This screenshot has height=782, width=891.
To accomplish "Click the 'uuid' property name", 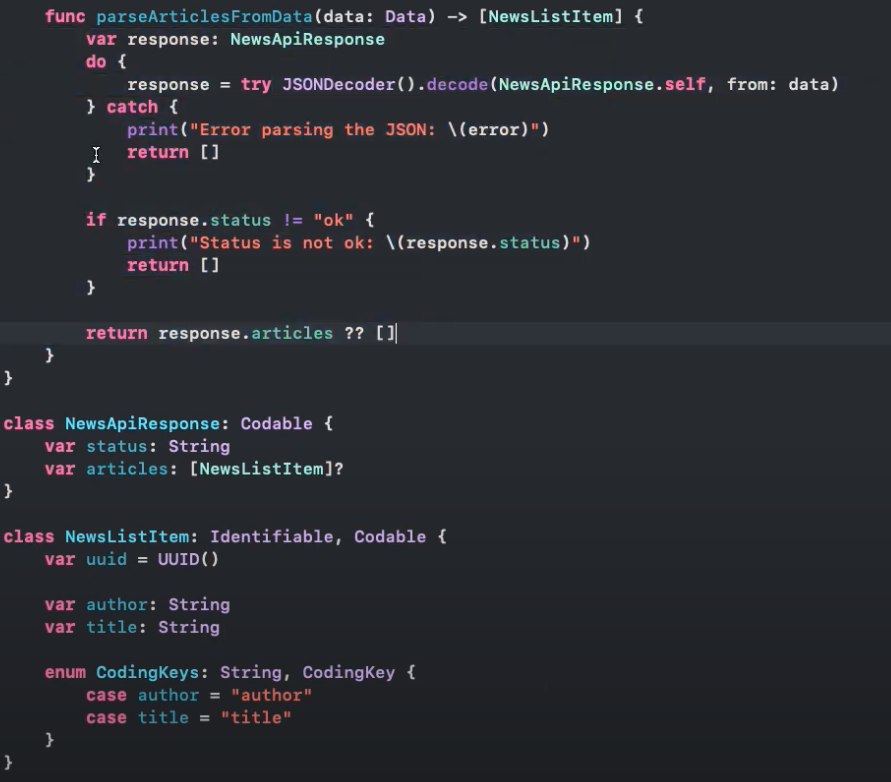I will click(106, 559).
